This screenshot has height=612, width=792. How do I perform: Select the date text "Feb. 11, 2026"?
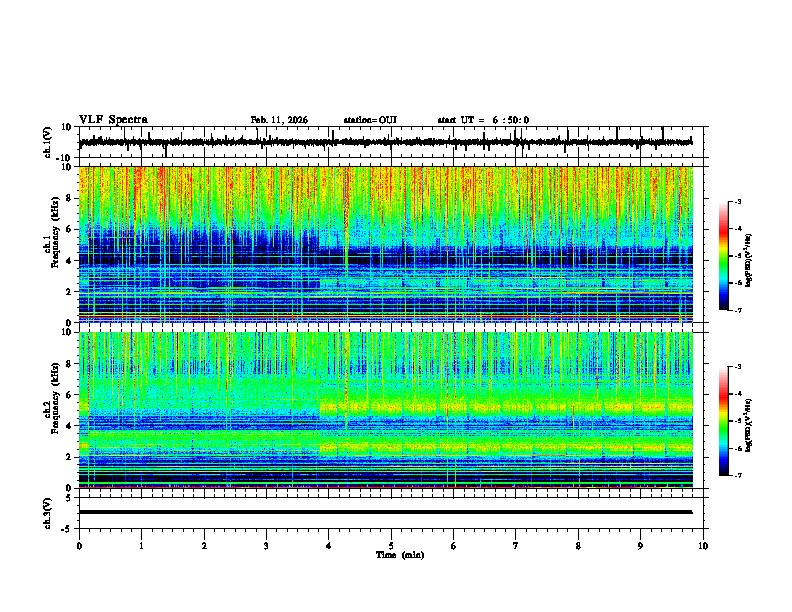(279, 120)
